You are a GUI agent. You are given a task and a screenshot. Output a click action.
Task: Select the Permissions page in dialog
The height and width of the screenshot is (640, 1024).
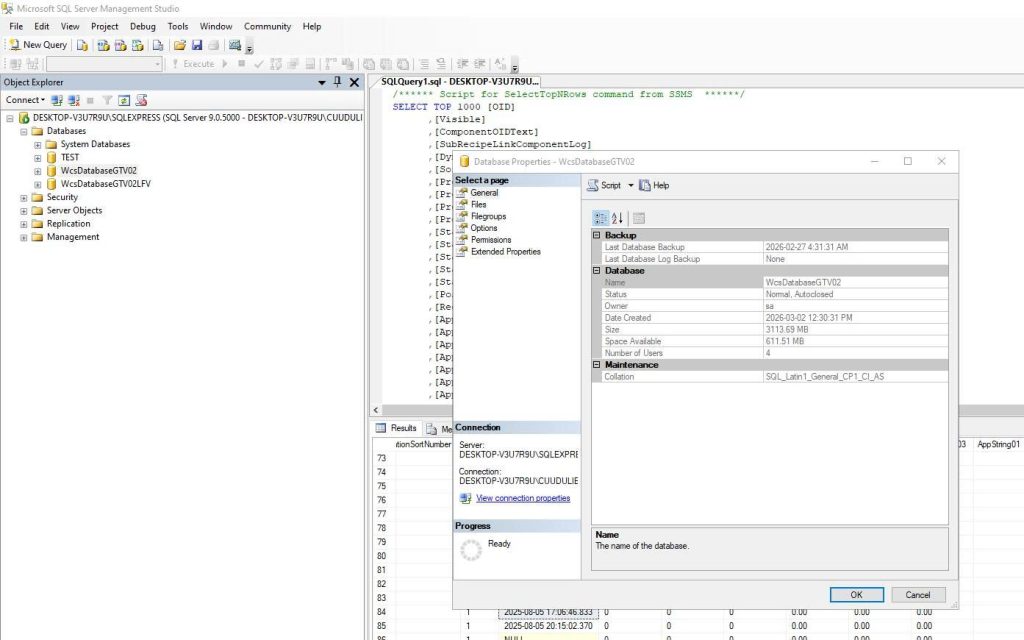490,240
